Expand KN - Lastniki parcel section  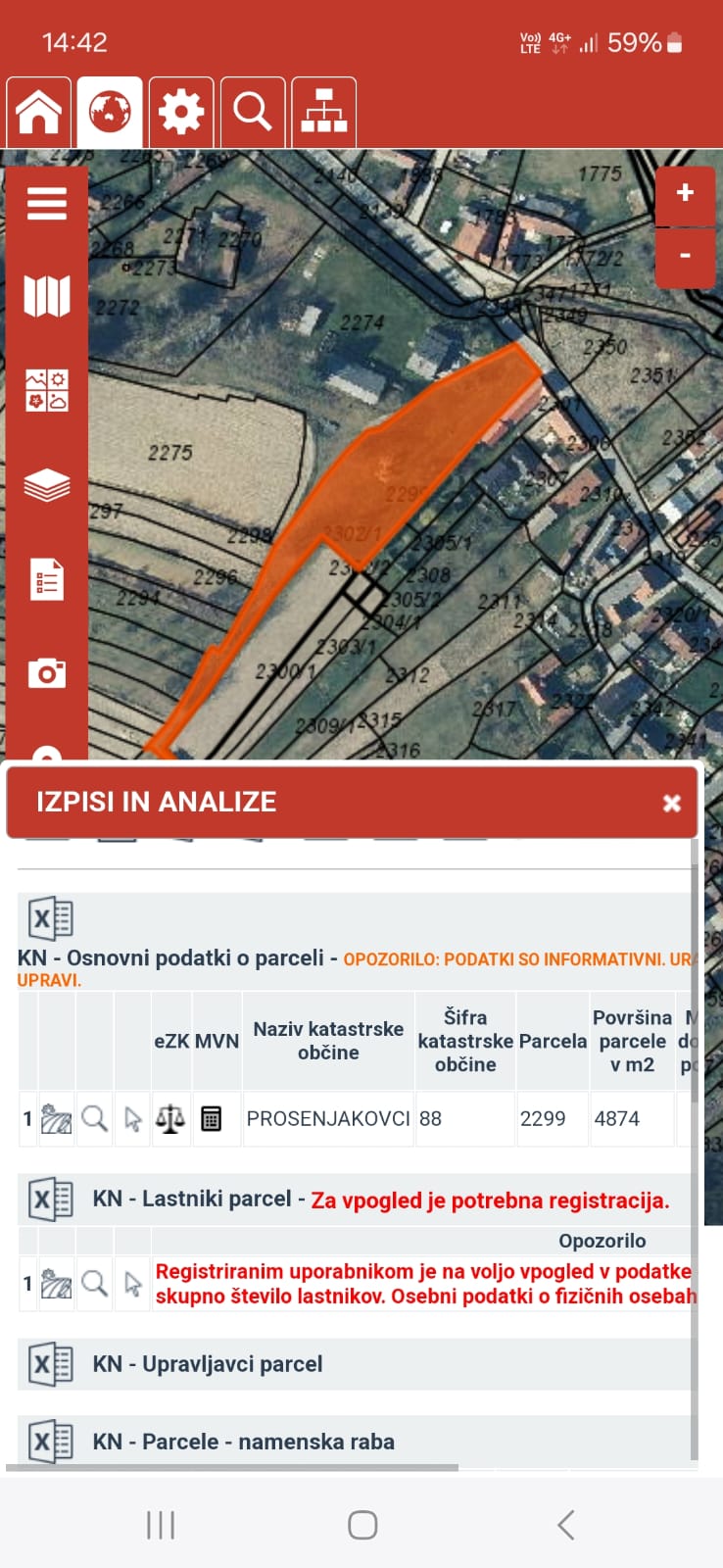coord(191,1200)
